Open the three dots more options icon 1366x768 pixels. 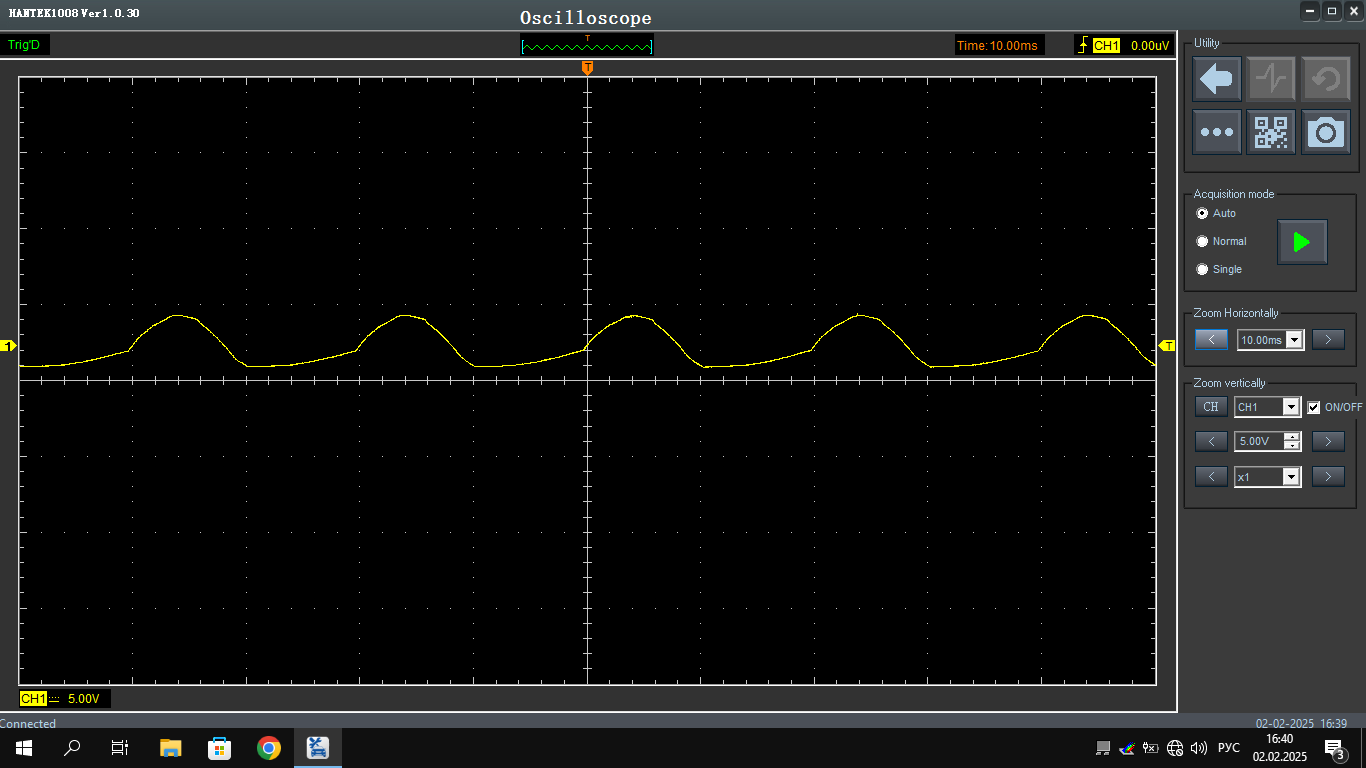(x=1217, y=132)
